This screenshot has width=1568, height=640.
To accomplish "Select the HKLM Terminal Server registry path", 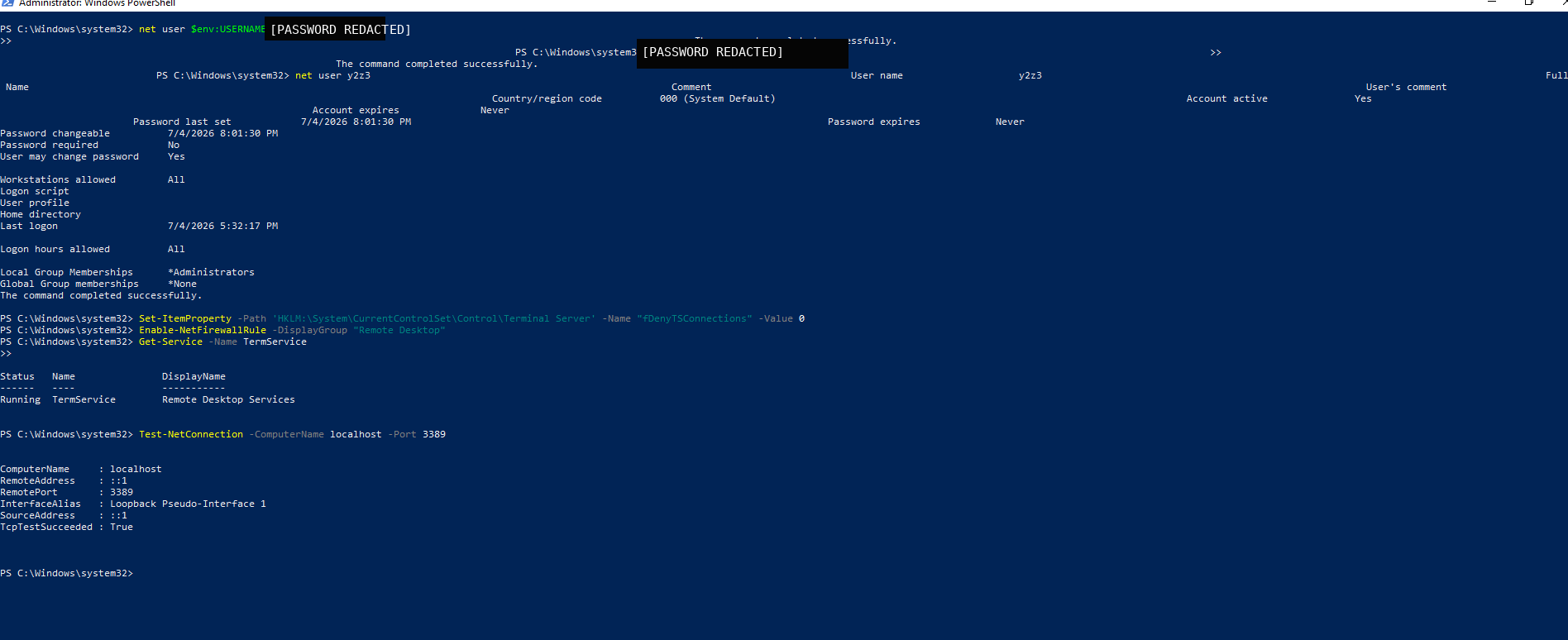I will [x=434, y=318].
